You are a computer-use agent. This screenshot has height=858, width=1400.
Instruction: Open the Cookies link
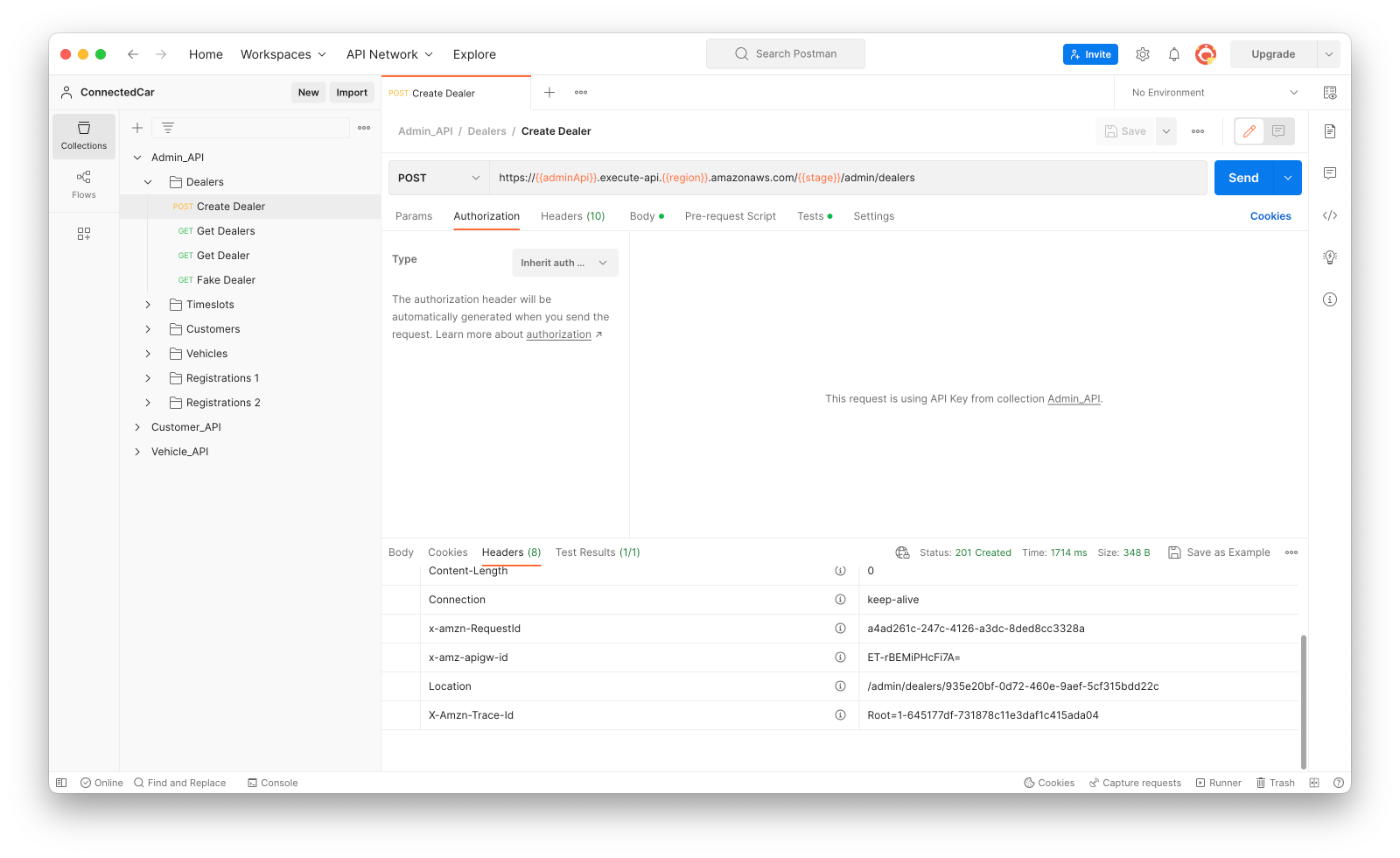click(1270, 216)
